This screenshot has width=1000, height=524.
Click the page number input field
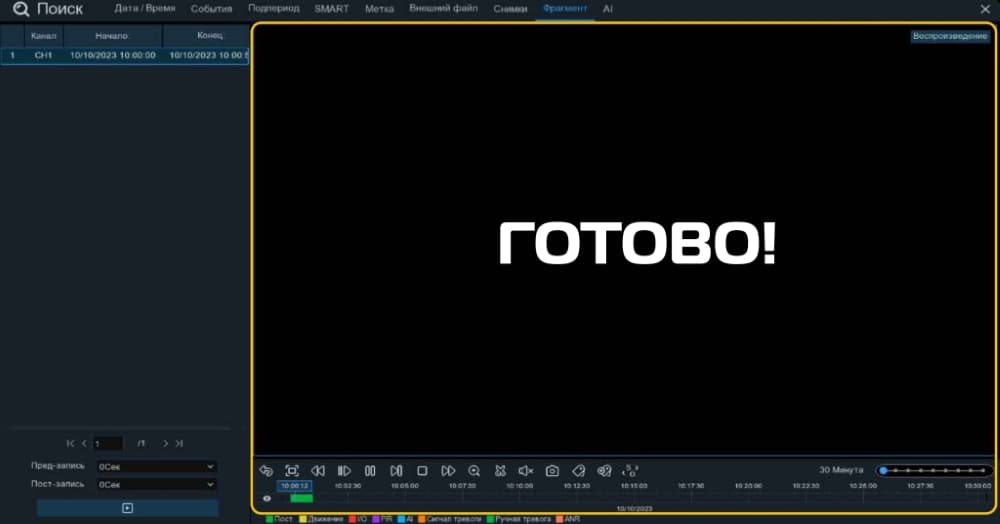point(108,443)
